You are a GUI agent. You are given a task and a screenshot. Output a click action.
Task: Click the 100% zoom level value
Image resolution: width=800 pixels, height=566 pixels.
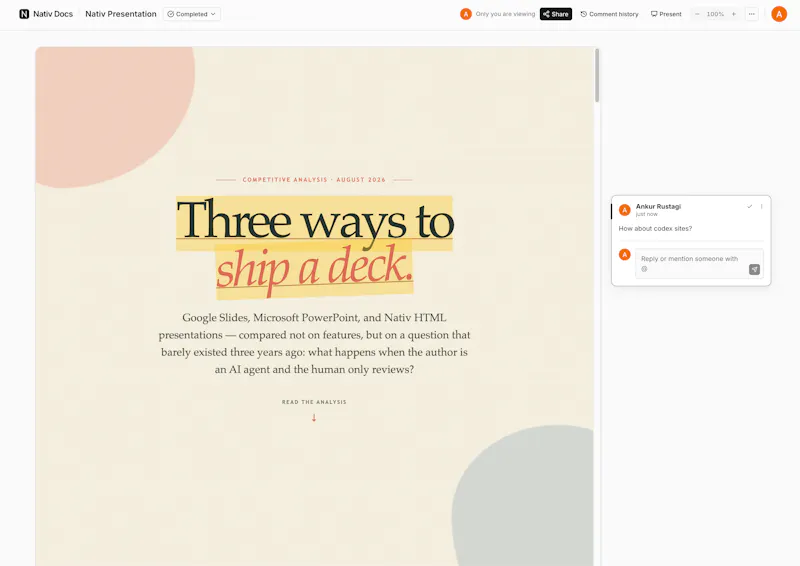[715, 14]
